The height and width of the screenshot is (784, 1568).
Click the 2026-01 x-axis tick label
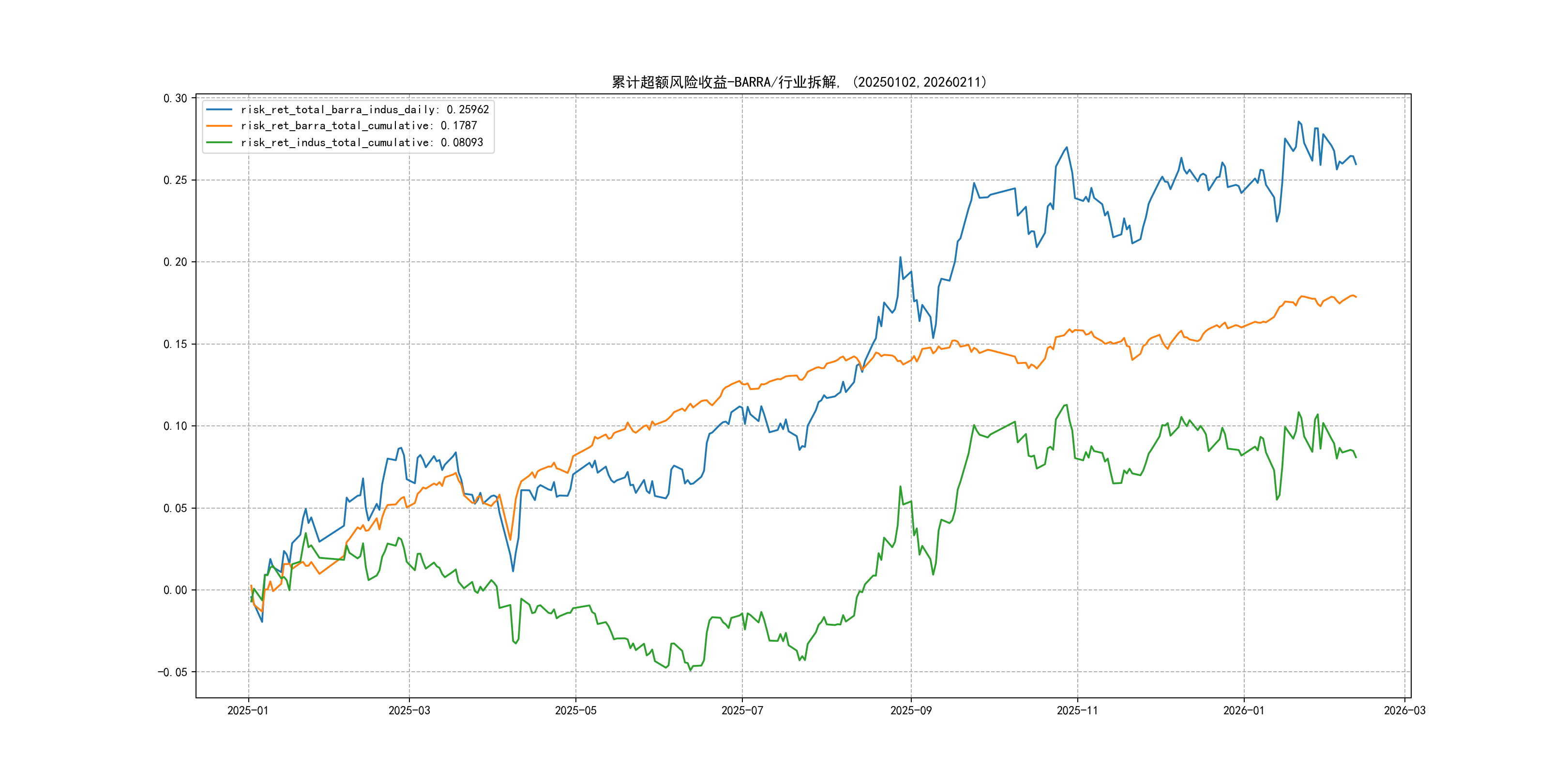pos(1244,710)
